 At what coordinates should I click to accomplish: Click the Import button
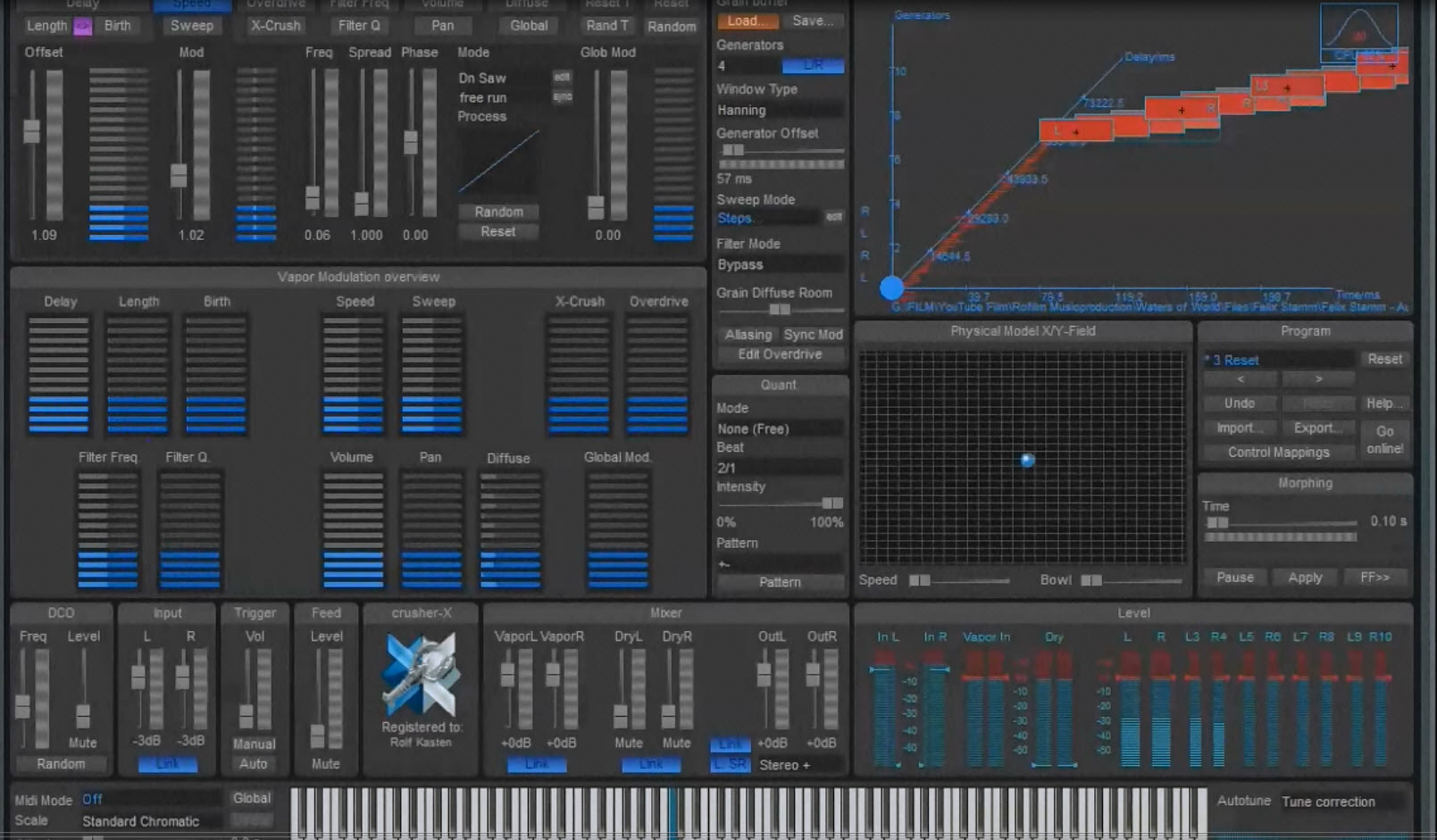pyautogui.click(x=1240, y=428)
